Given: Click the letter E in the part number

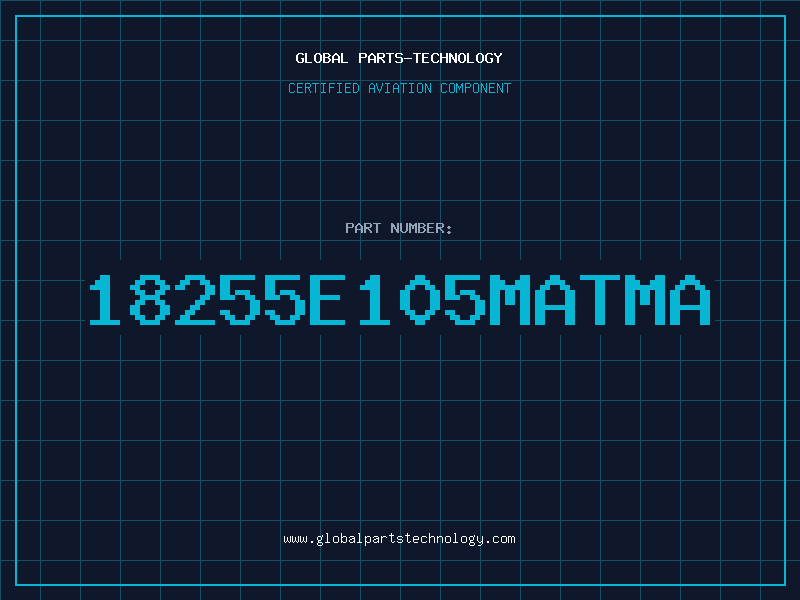Looking at the screenshot, I should click(329, 299).
